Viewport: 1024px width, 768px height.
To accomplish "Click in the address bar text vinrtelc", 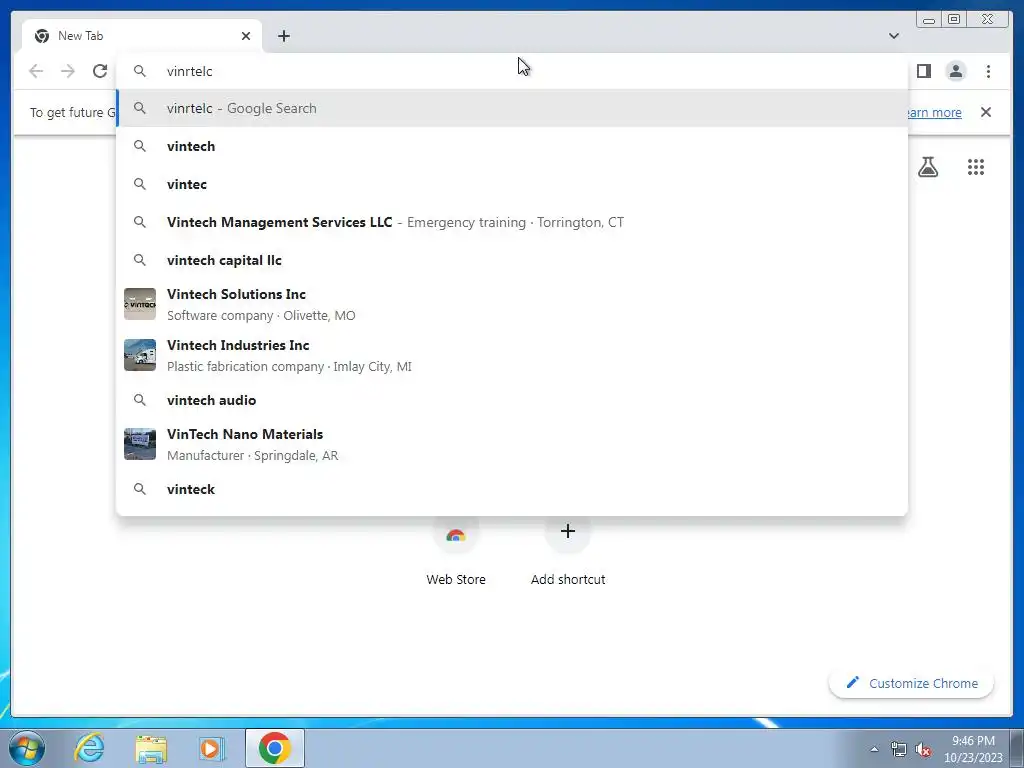I will [x=189, y=71].
